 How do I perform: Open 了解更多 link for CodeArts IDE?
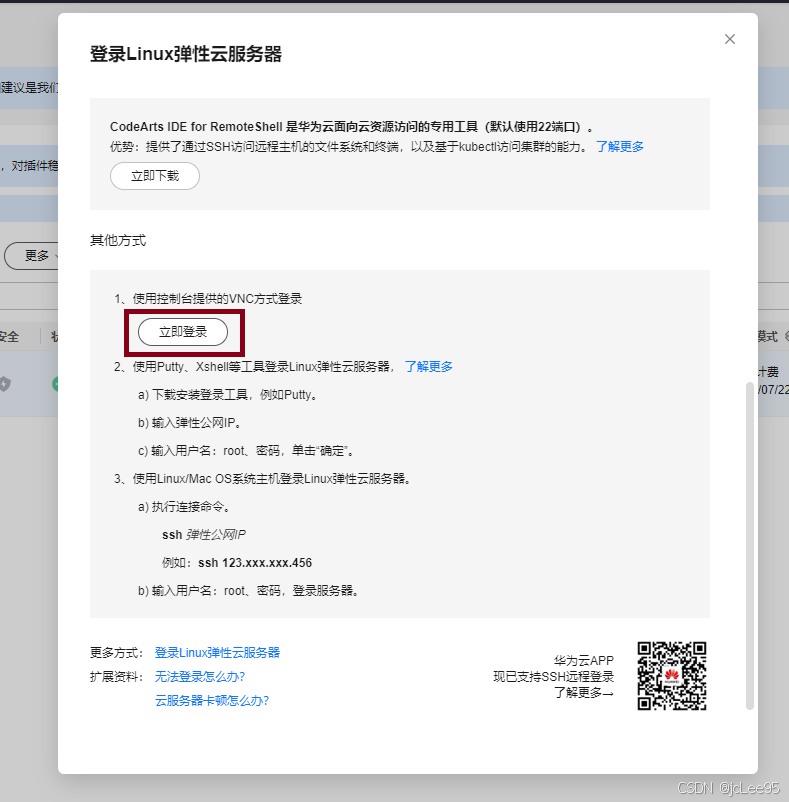click(620, 147)
